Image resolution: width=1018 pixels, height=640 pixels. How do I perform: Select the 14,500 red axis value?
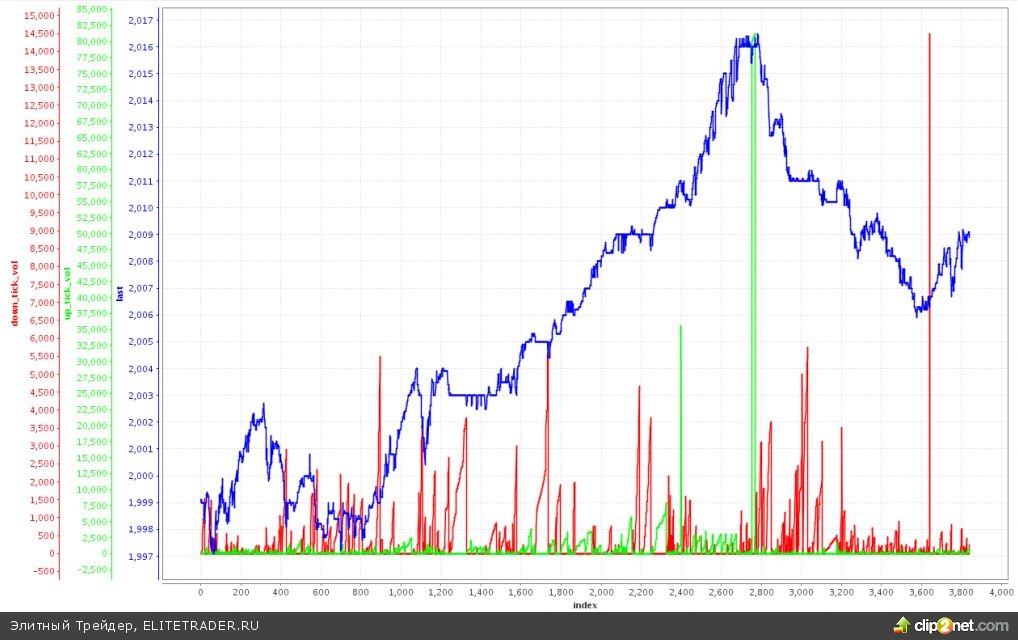(40, 33)
